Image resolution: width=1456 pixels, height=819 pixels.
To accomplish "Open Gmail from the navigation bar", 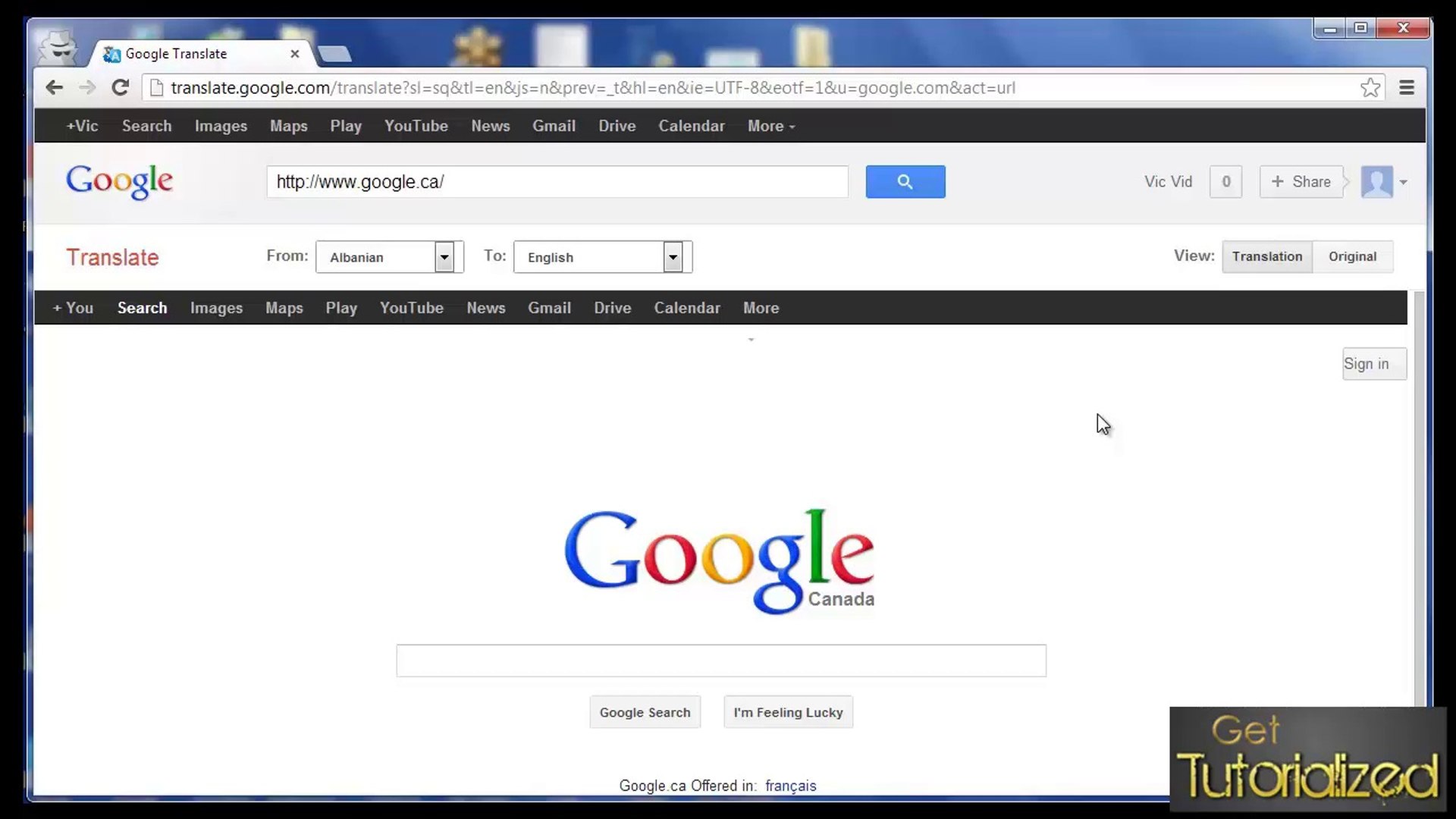I will 554,126.
